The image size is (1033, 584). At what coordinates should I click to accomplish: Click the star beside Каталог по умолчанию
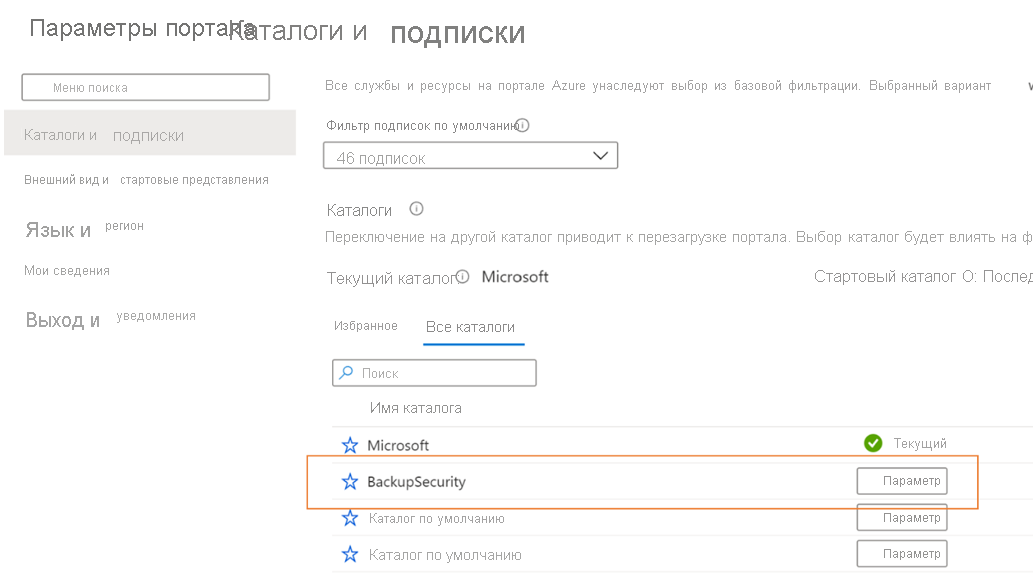pos(350,517)
